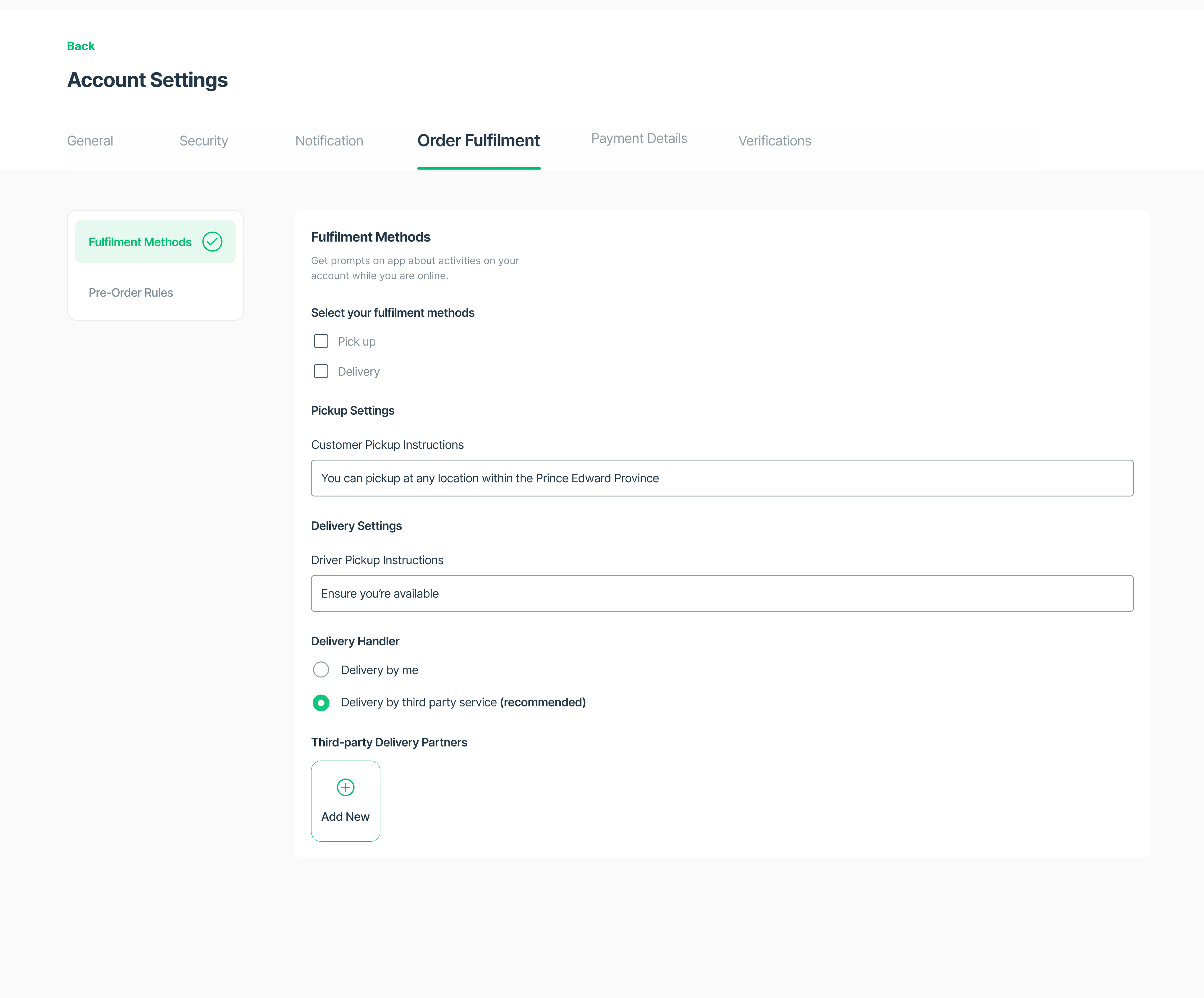Open the Verifications tab

click(x=774, y=140)
